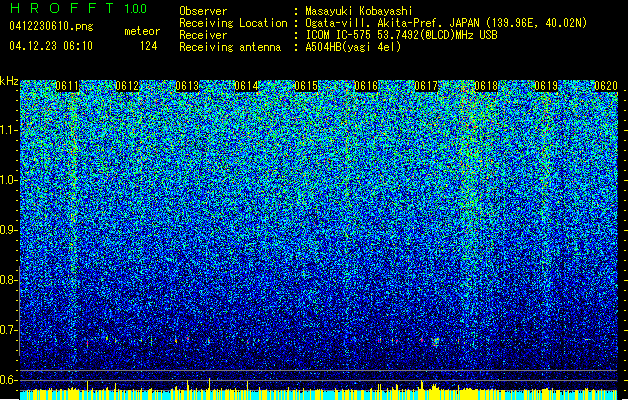The width and height of the screenshot is (629, 400).
Task: Click the Receiver label
Action: pyautogui.click(x=203, y=35)
